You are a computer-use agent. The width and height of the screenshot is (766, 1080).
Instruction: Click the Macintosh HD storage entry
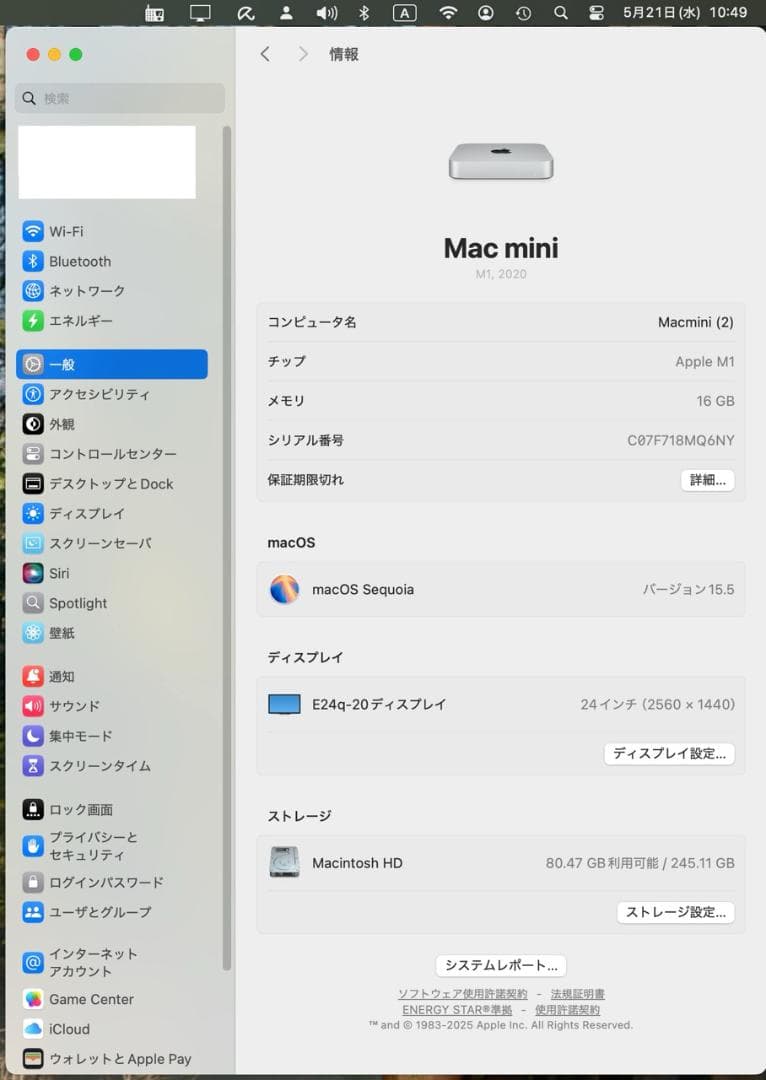pos(501,862)
